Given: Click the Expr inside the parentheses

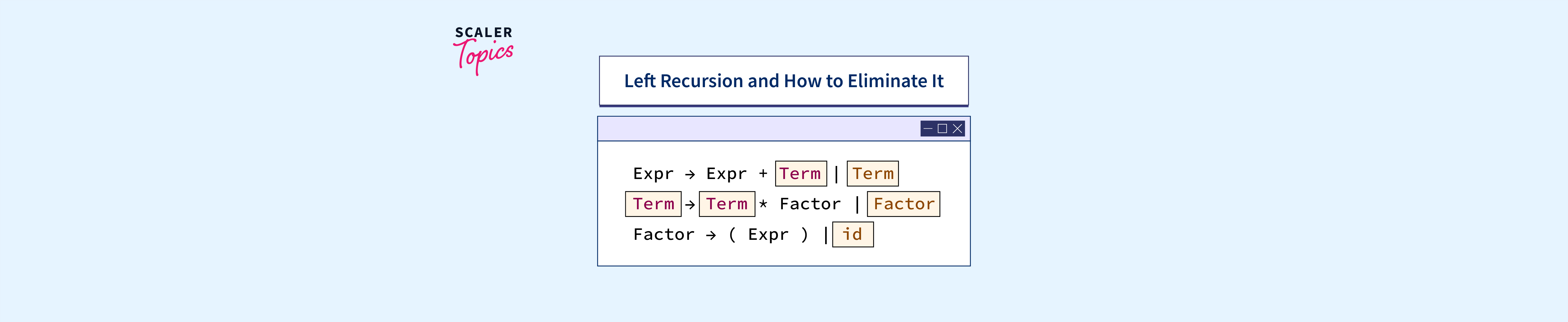Looking at the screenshot, I should pyautogui.click(x=768, y=235).
